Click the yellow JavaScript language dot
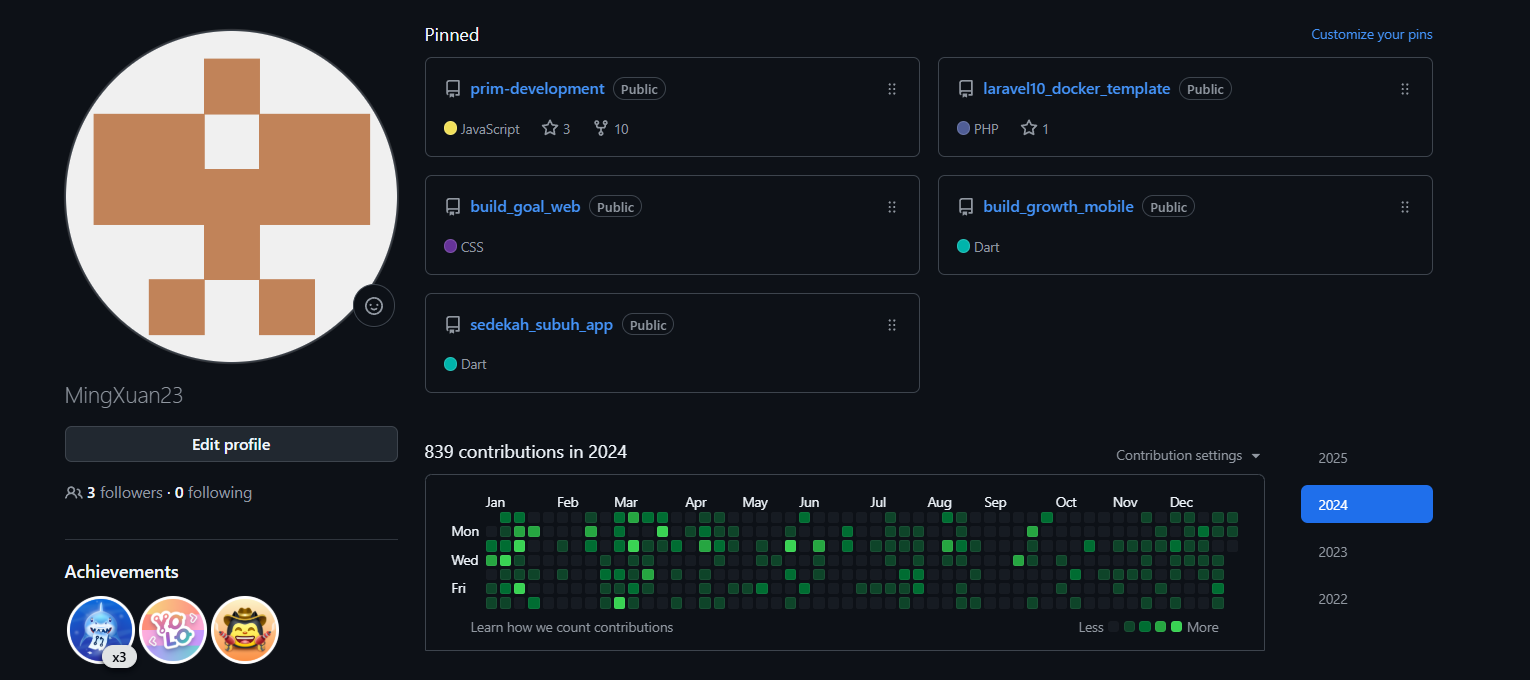Screen dimensions: 1530x680 [450, 128]
